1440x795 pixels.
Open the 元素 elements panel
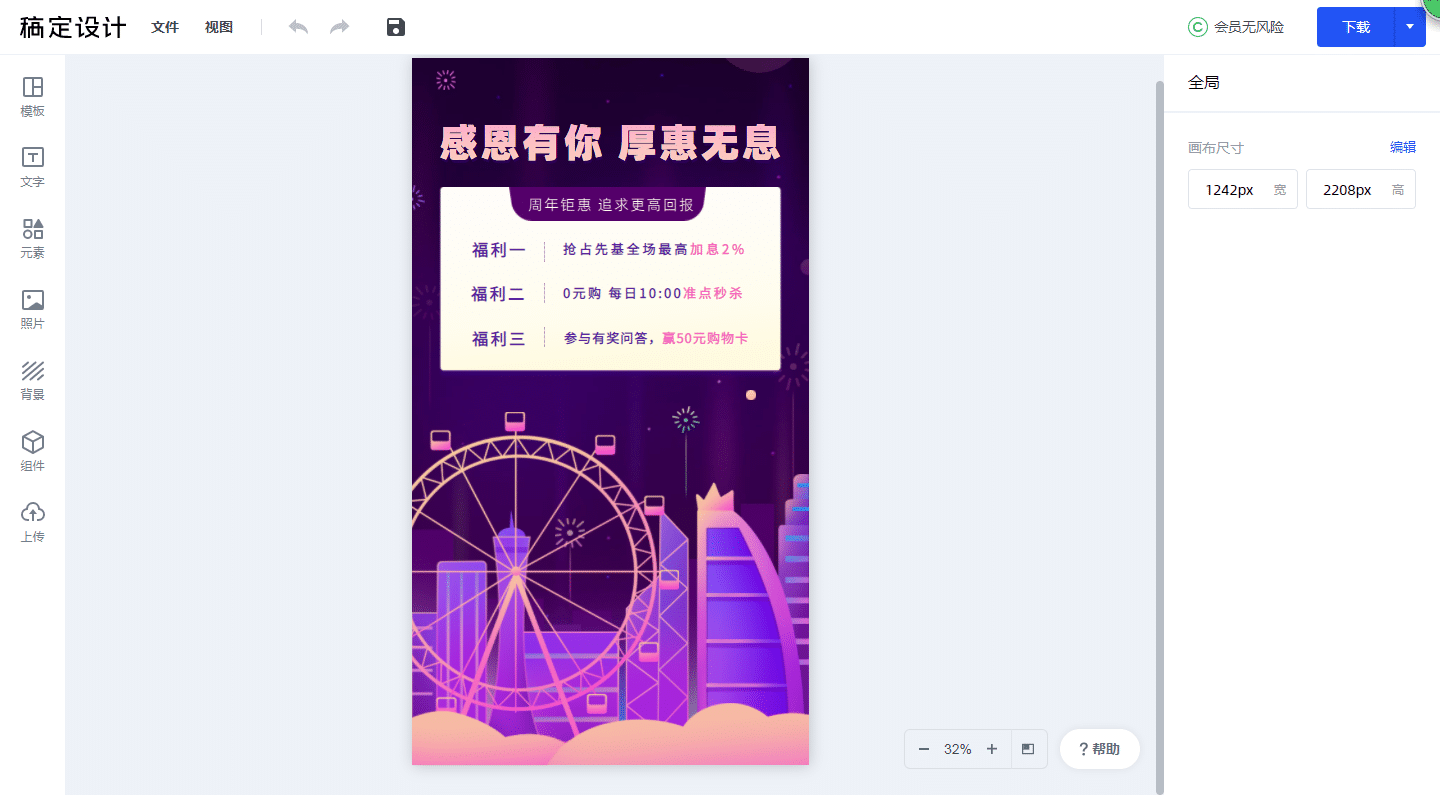32,239
